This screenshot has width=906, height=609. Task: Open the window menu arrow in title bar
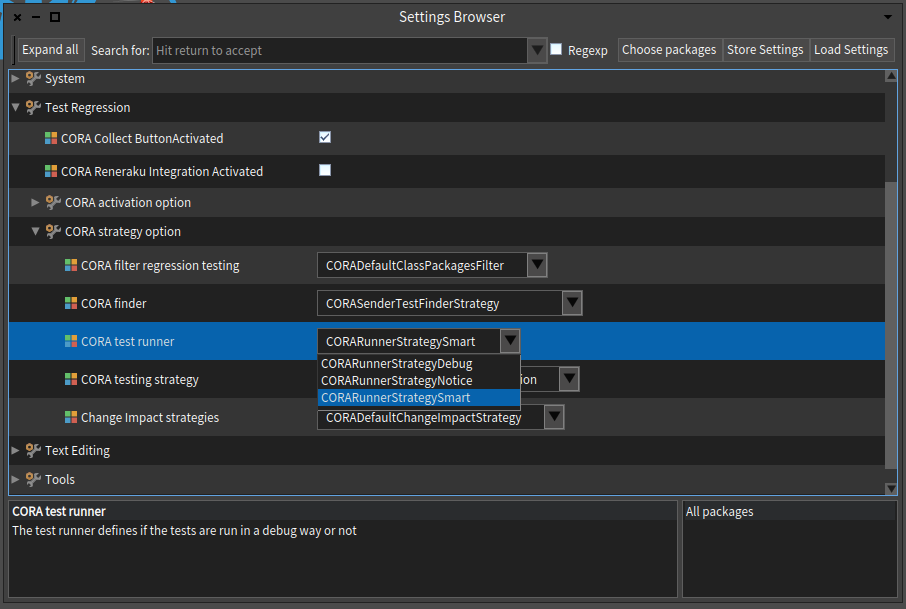(888, 17)
